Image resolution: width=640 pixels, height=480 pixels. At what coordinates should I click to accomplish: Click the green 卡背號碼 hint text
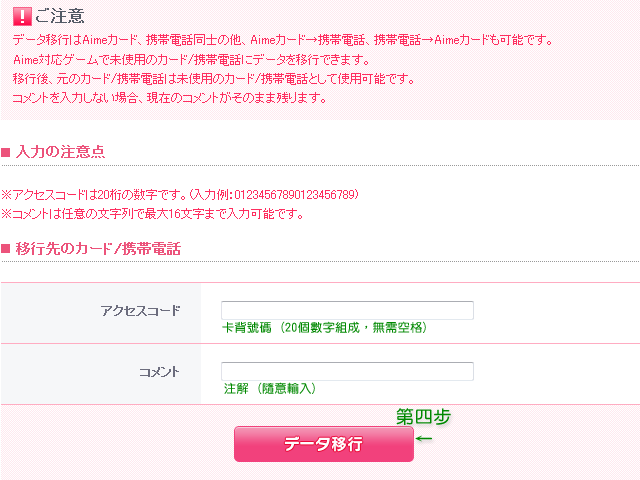[x=324, y=327]
